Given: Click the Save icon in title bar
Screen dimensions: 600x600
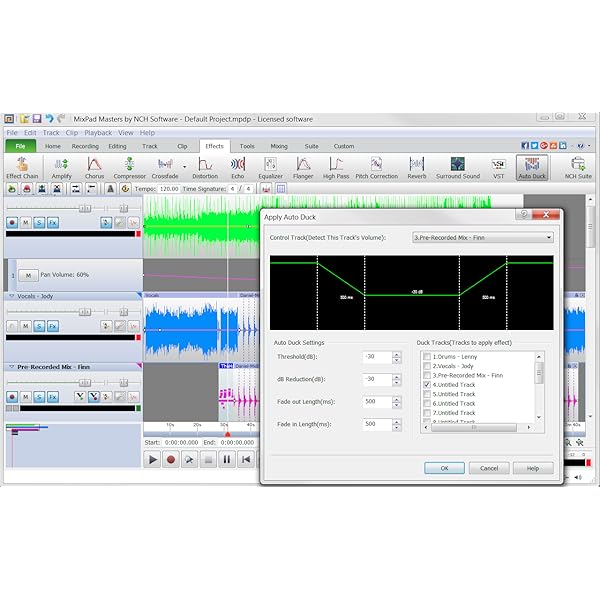Looking at the screenshot, I should (x=37, y=119).
